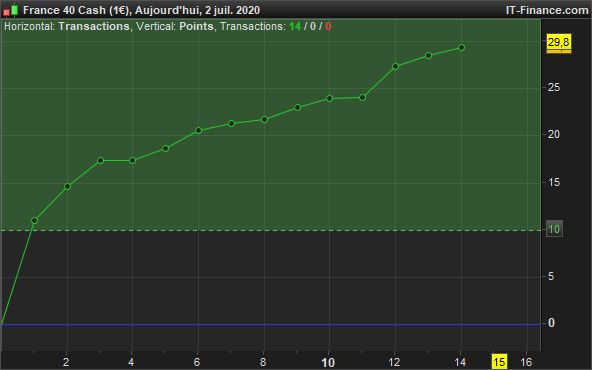The width and height of the screenshot is (592, 370).
Task: Click the data point at transaction 10
Action: click(329, 99)
